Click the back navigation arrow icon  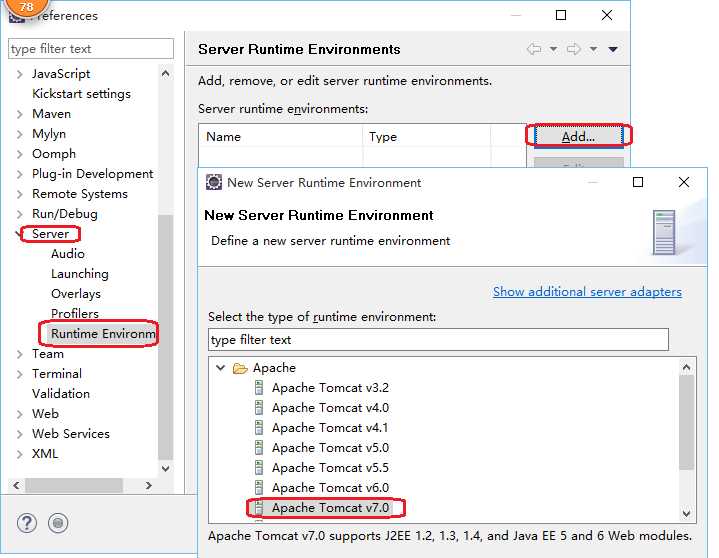(x=534, y=49)
